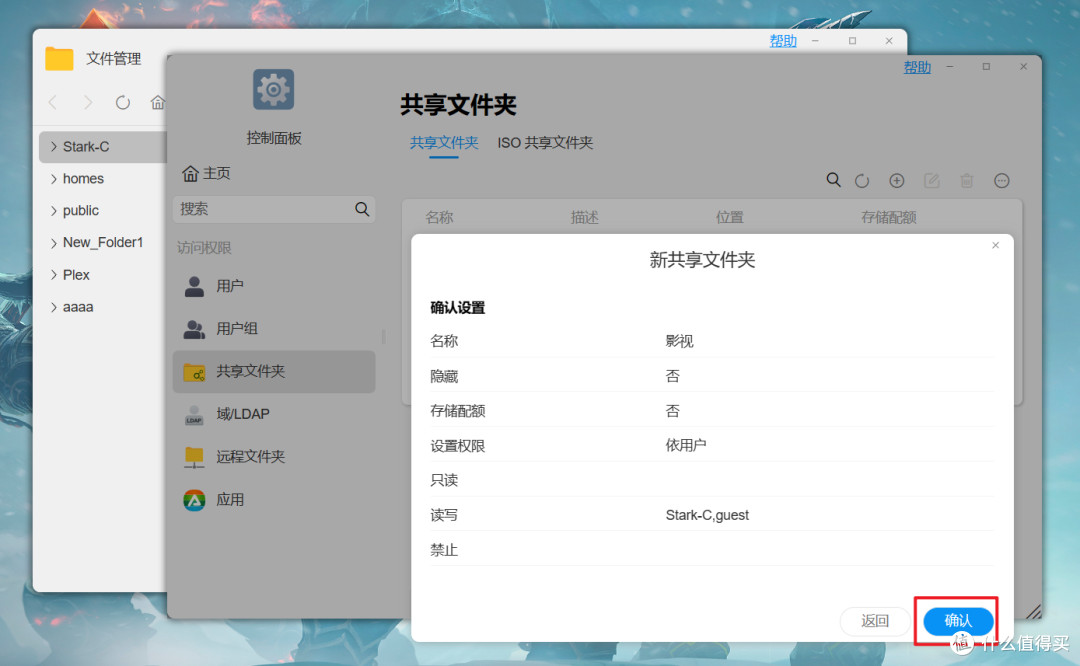Add a new shared folder with plus icon

897,181
